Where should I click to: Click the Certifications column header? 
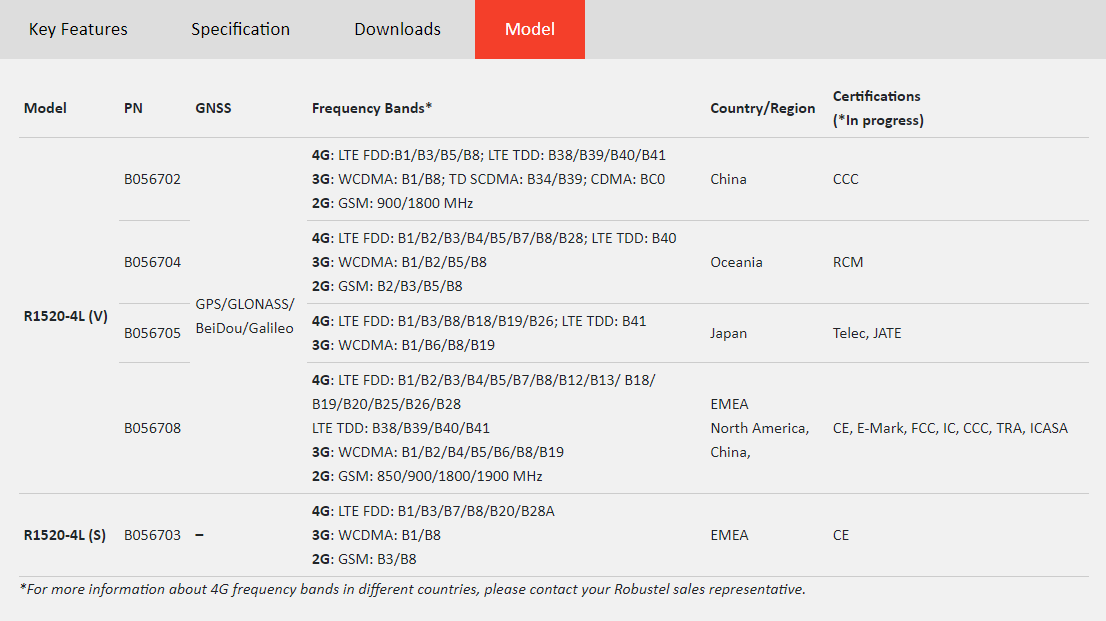pyautogui.click(x=877, y=108)
